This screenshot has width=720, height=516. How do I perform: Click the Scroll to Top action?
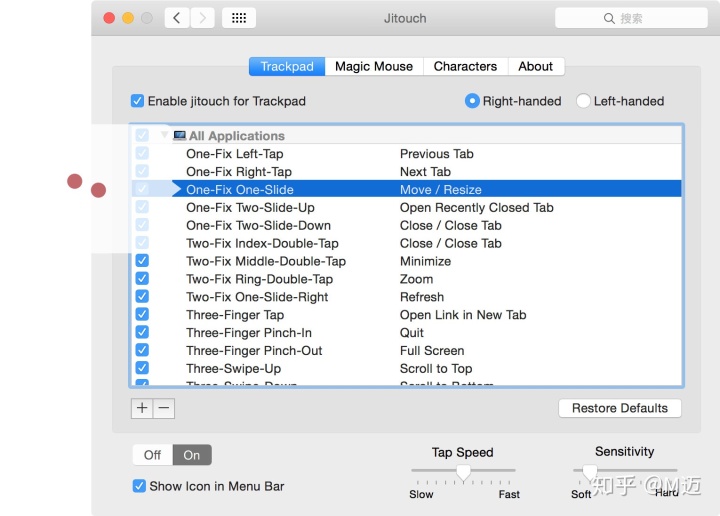pos(436,369)
